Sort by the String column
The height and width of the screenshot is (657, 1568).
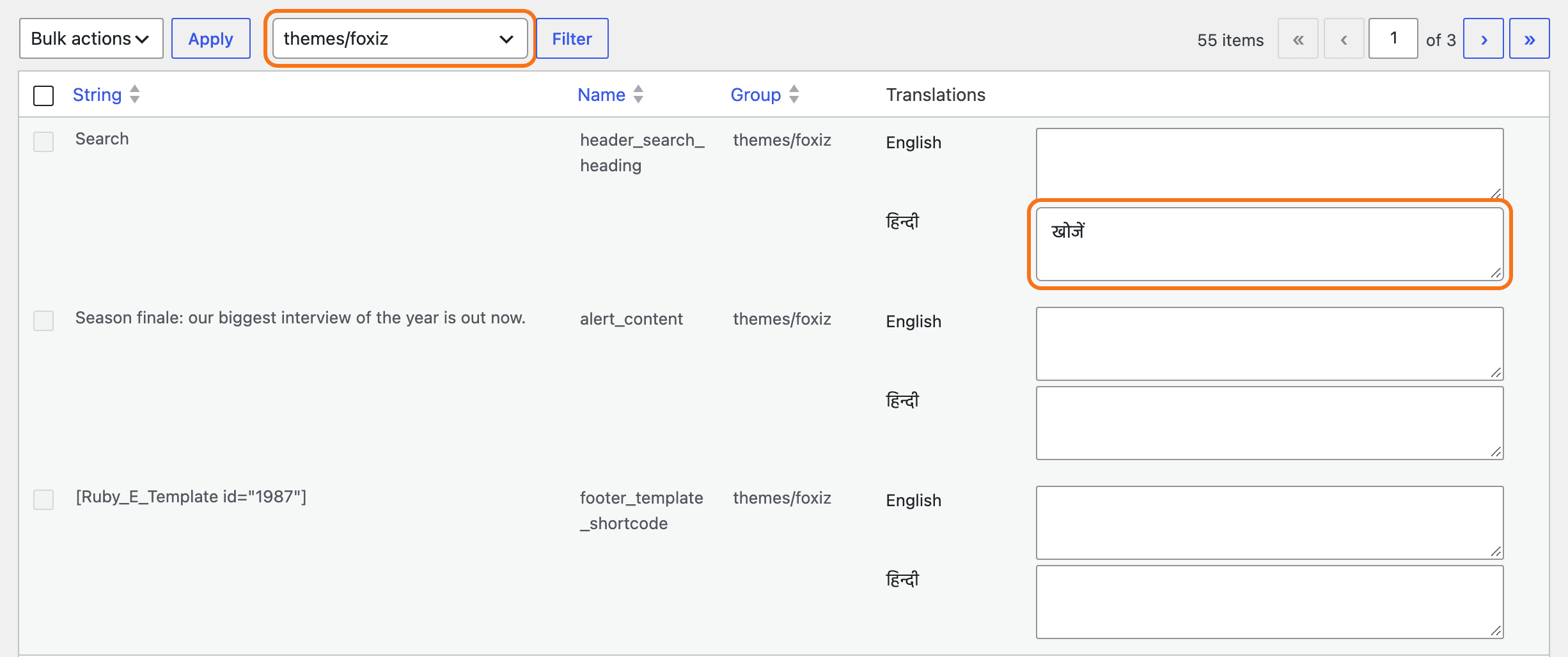point(97,95)
